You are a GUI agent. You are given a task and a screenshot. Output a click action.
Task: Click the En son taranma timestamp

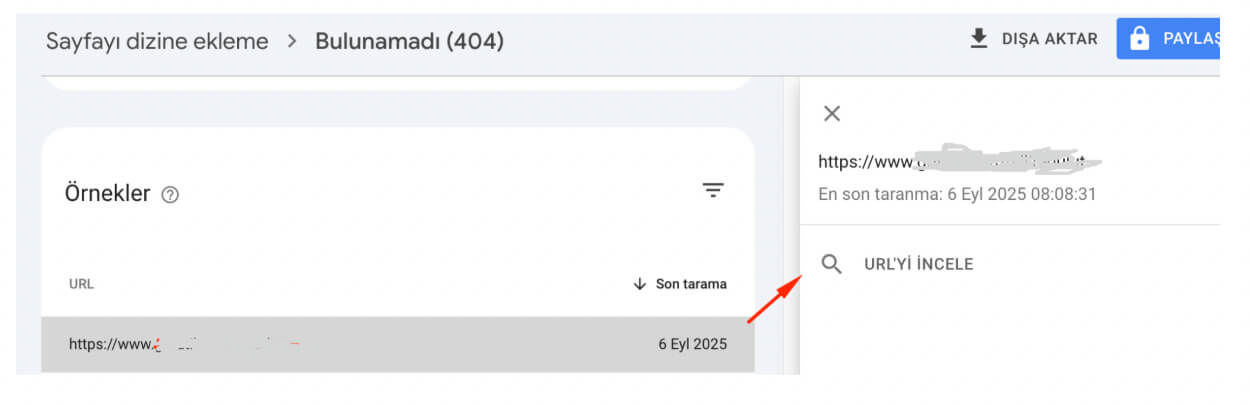coord(957,194)
